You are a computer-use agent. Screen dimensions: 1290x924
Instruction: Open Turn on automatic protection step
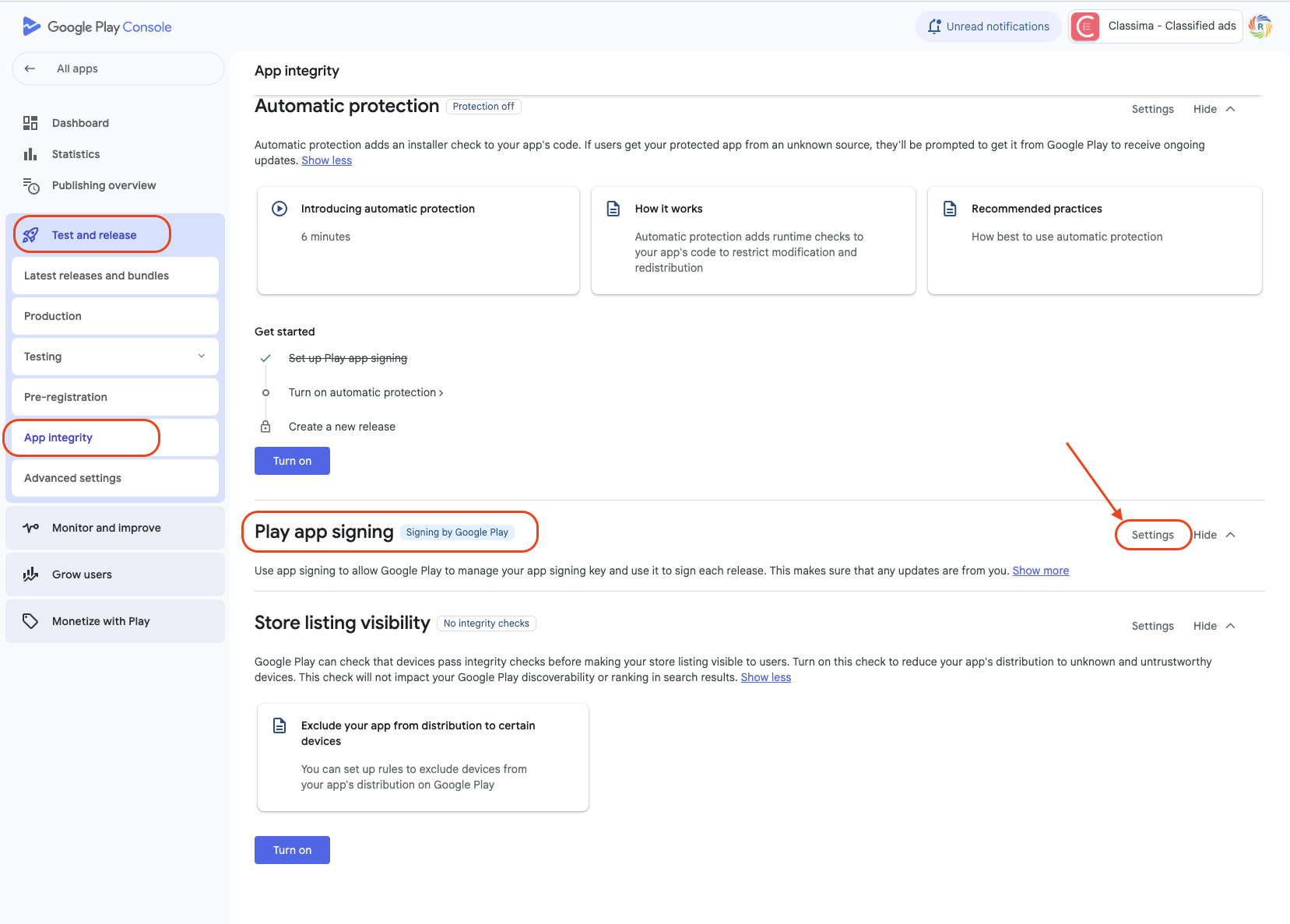[366, 392]
